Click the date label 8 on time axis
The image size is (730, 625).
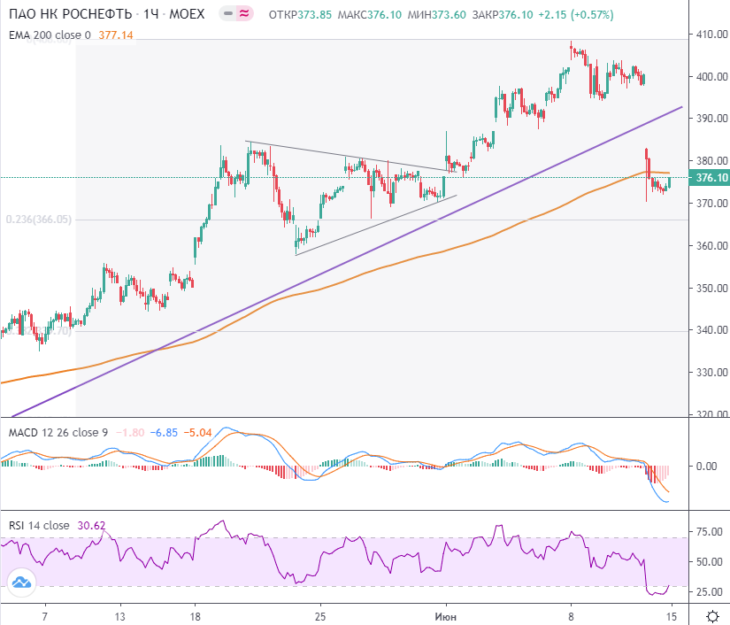[571, 617]
